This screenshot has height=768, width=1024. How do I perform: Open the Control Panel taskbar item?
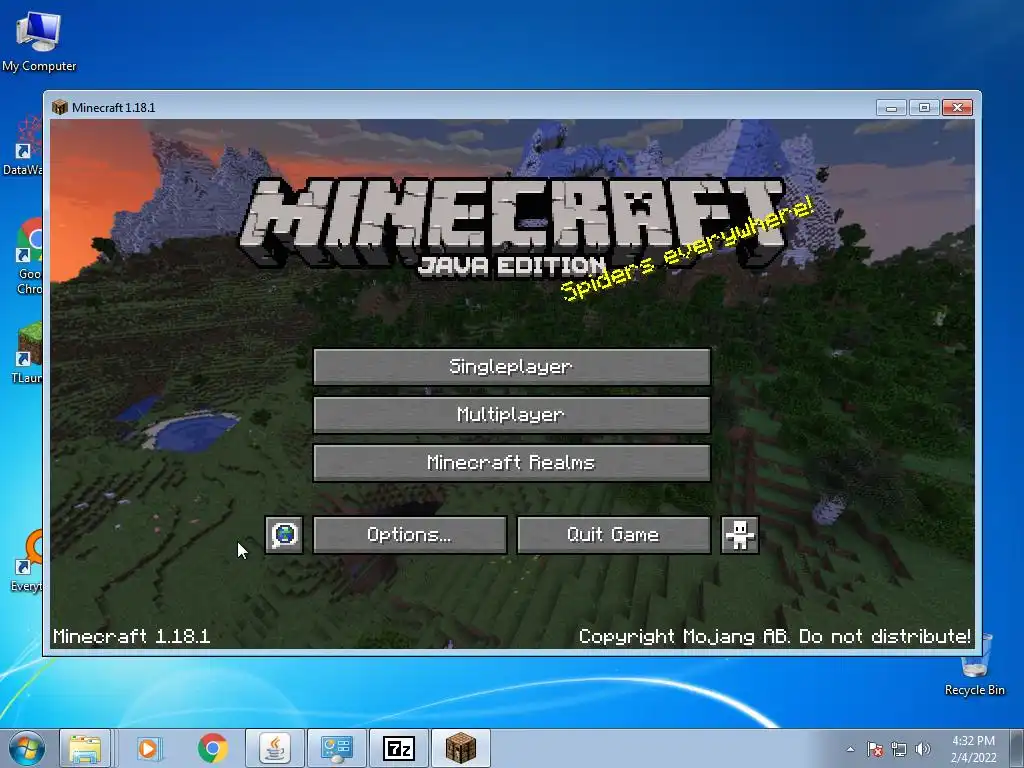click(337, 748)
